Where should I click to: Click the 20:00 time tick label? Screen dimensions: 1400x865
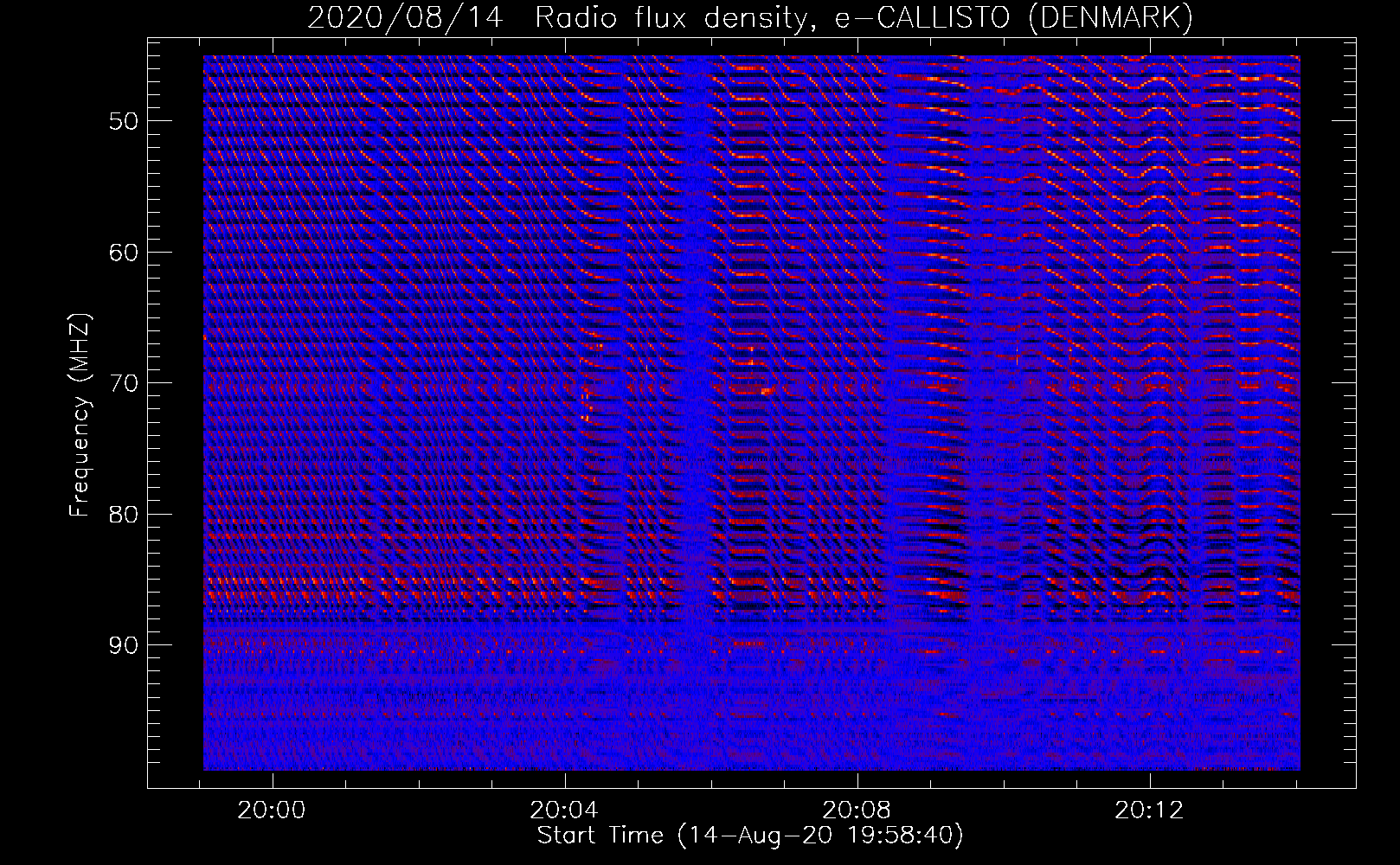[x=272, y=811]
